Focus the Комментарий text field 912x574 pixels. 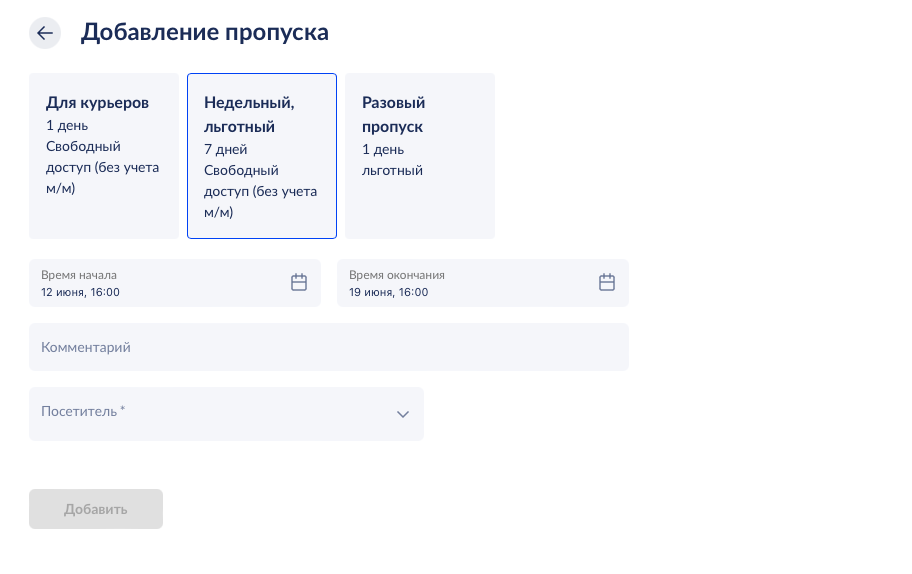(328, 347)
